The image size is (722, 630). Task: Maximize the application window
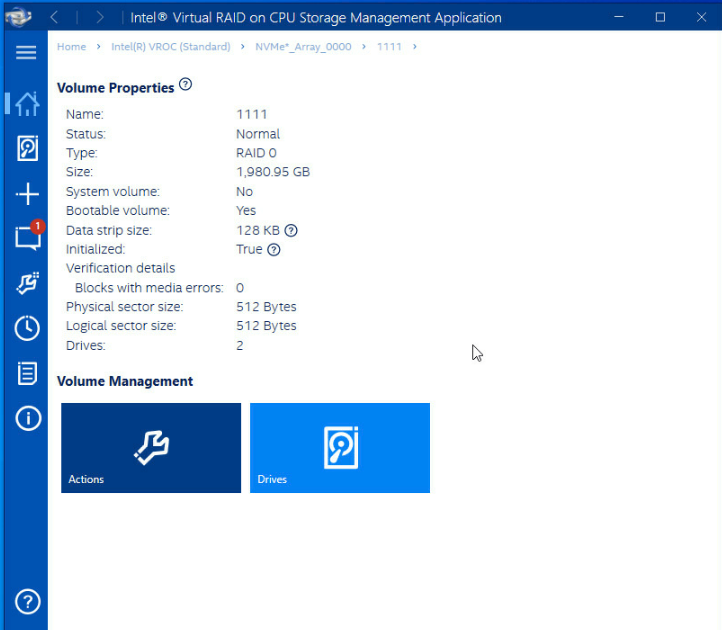click(x=660, y=17)
